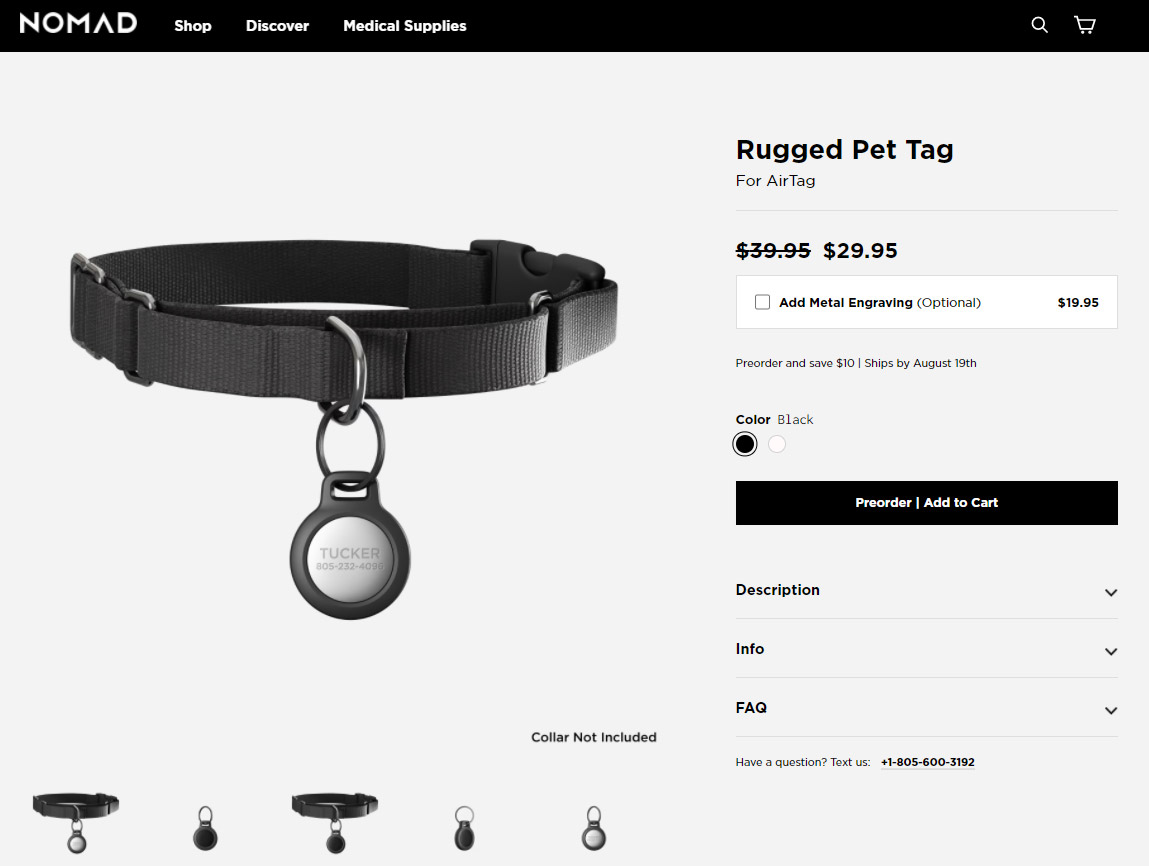Viewport: 1149px width, 866px height.
Task: Select fourth thumbnail of angled black tag
Action: click(x=464, y=828)
